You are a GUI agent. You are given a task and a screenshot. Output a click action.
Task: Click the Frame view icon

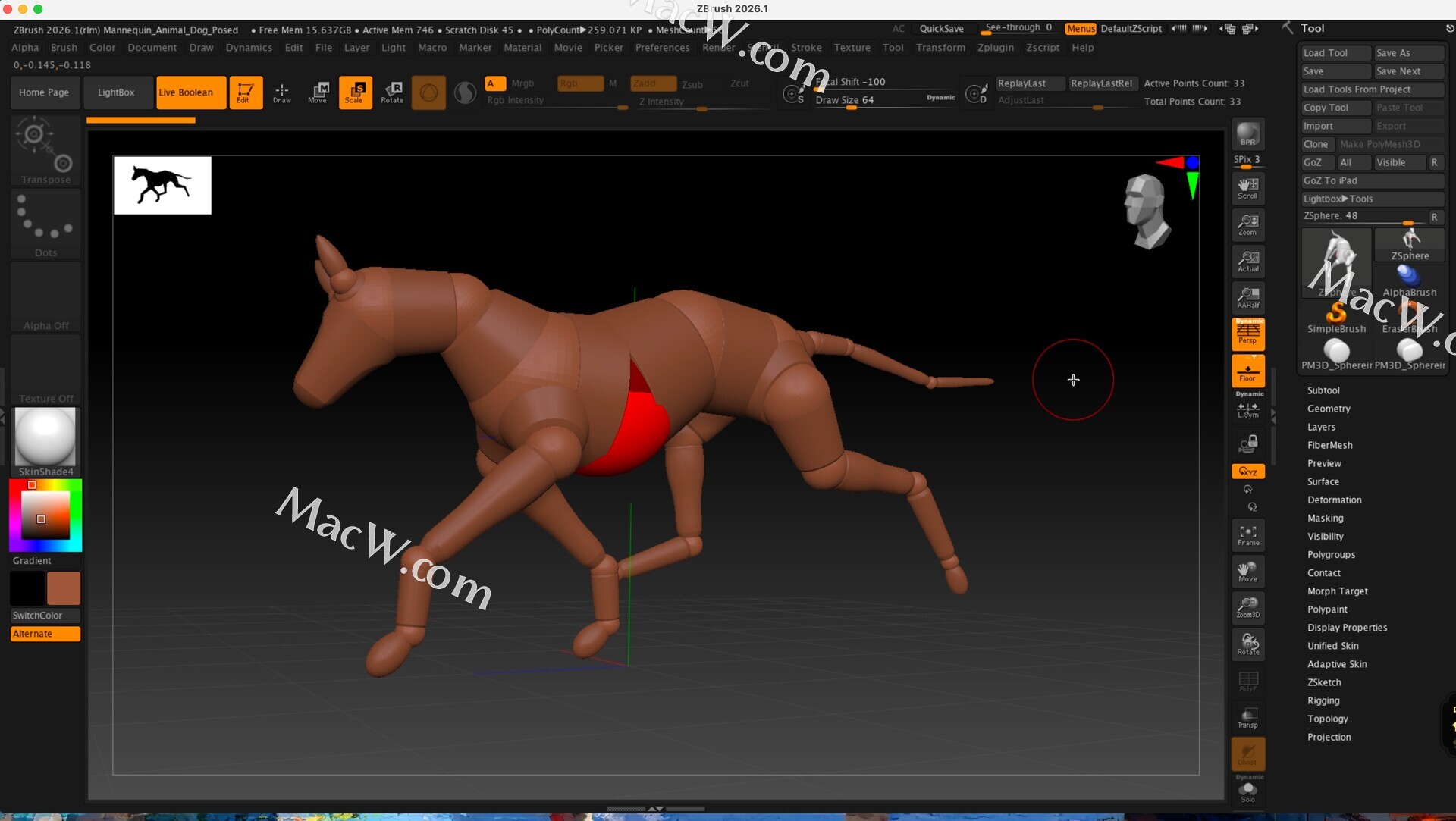(1247, 535)
